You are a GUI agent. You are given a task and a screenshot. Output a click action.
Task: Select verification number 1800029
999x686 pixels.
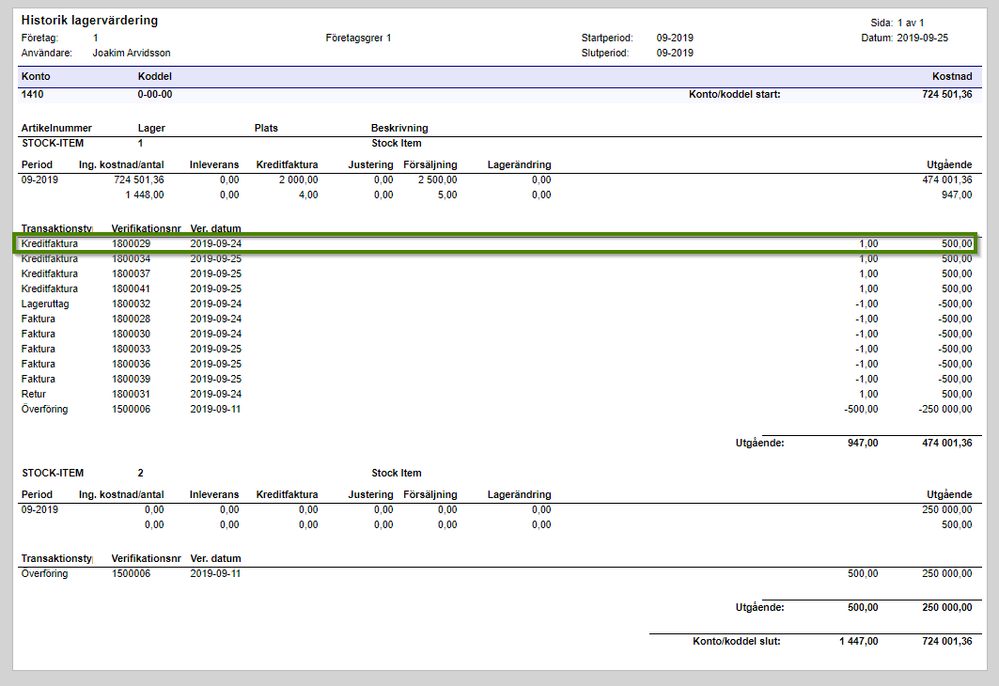tap(131, 243)
